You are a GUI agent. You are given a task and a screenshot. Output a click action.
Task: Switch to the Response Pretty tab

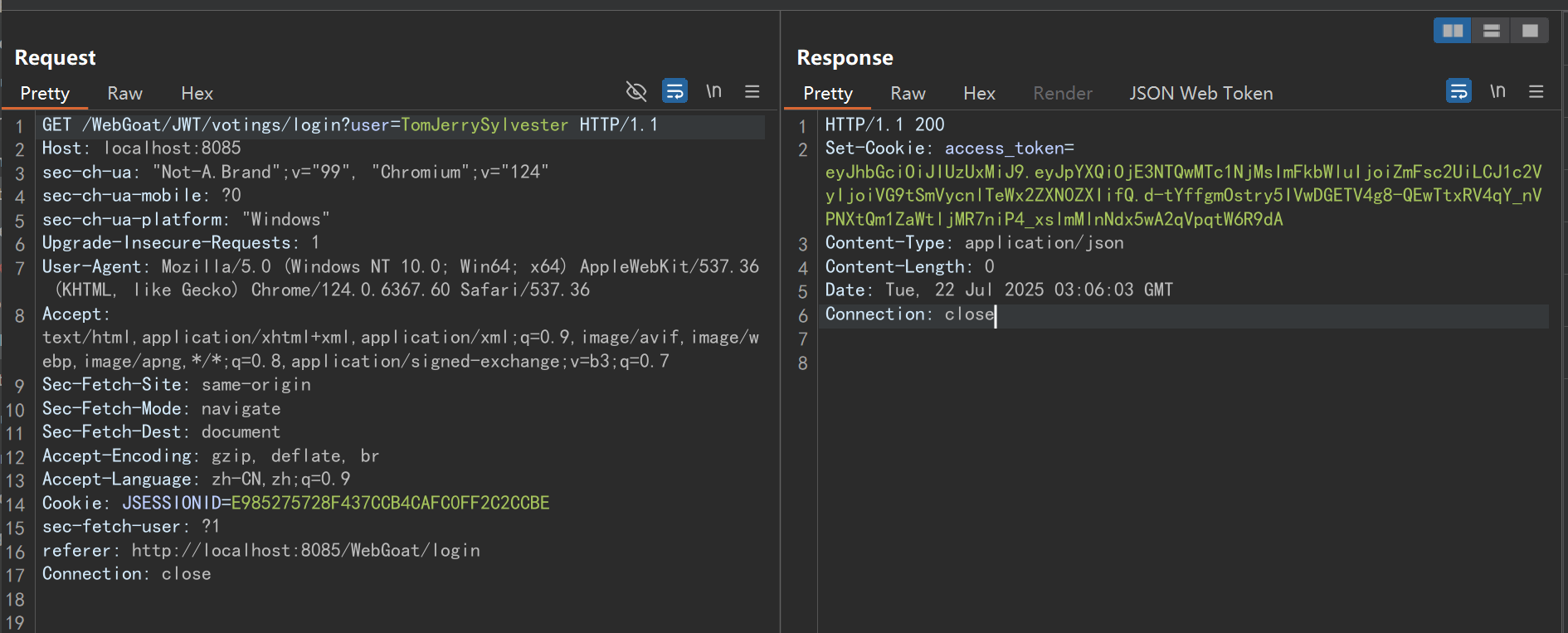point(828,93)
